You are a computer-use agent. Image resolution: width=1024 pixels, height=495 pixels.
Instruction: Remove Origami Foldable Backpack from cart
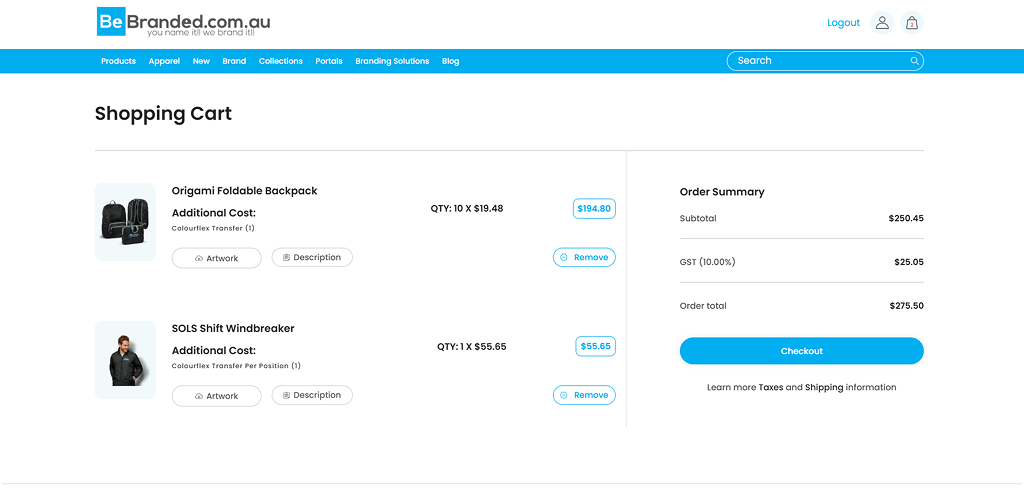pyautogui.click(x=584, y=258)
